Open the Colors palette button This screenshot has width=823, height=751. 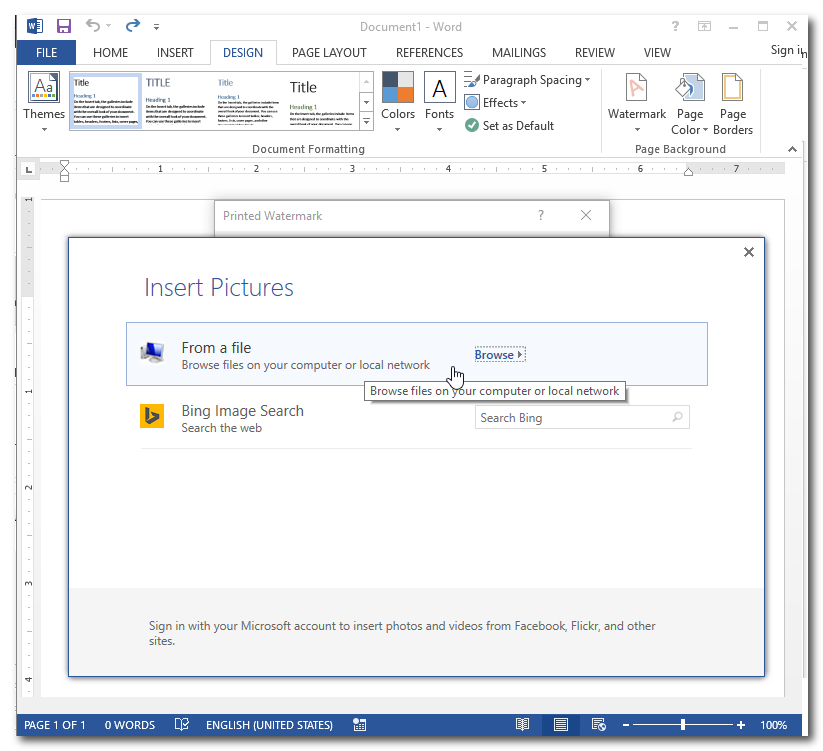coord(397,101)
